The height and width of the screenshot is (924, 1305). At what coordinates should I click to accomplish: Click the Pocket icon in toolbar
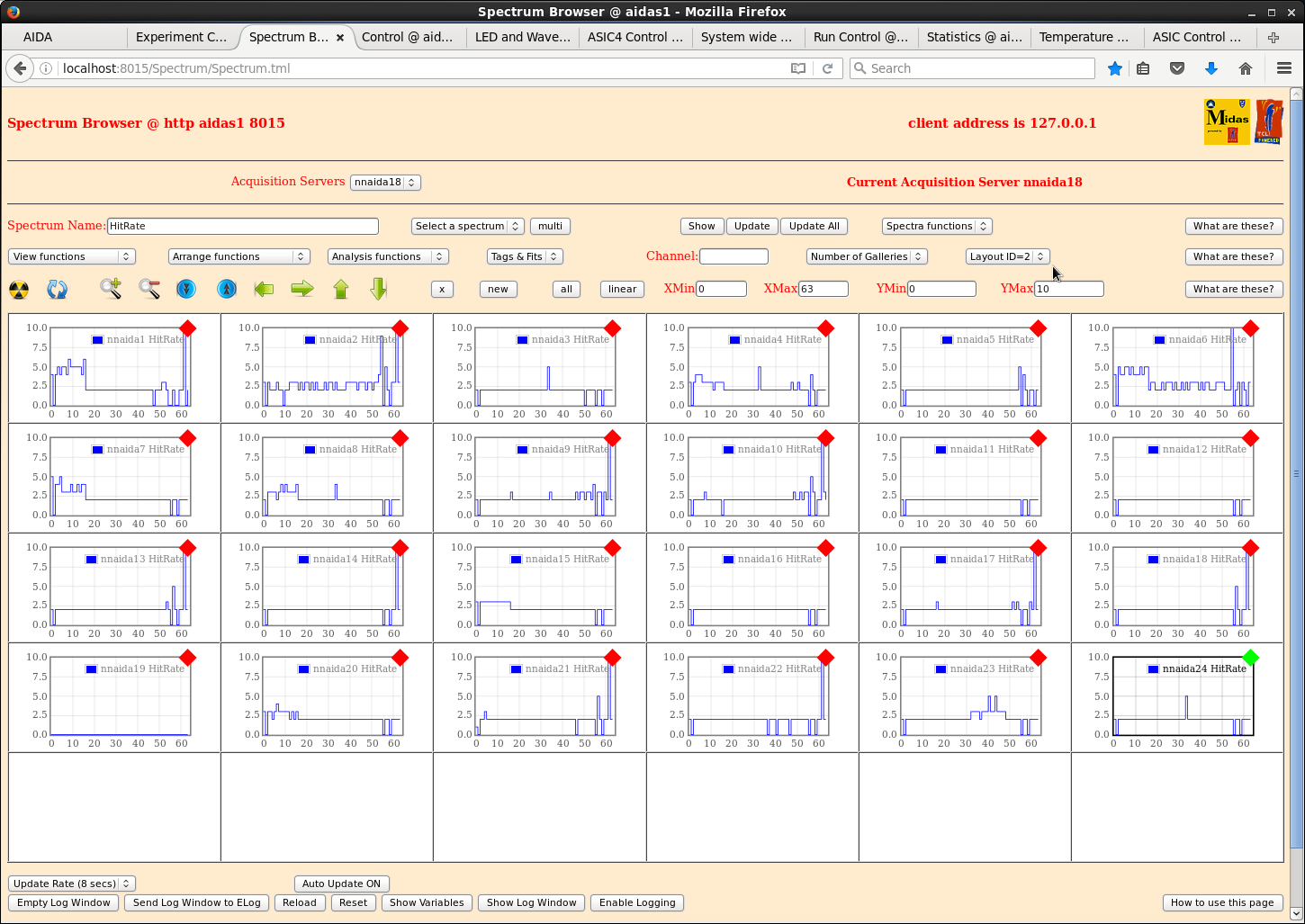[1177, 68]
